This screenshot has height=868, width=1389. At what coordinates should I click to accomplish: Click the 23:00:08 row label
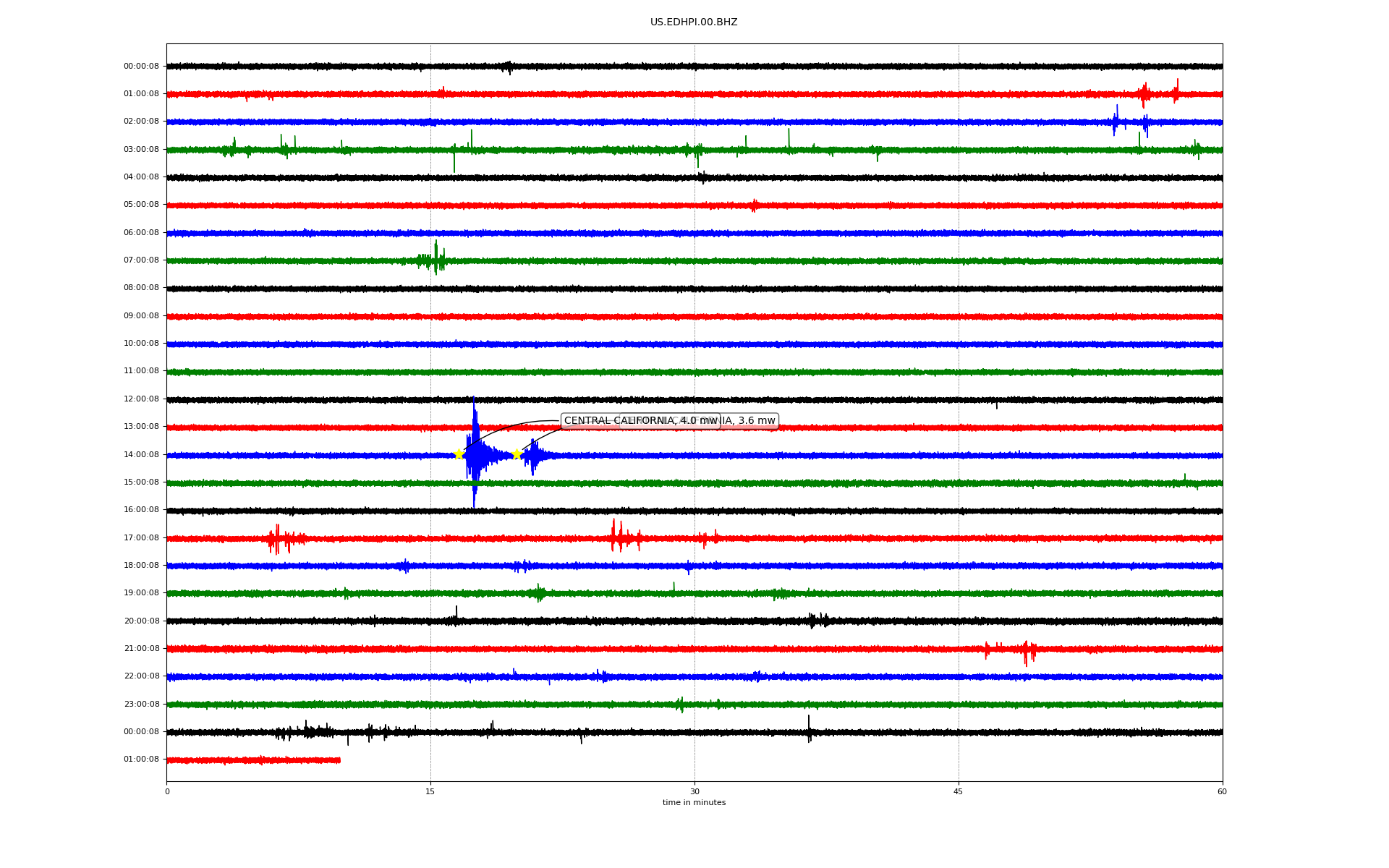point(141,704)
